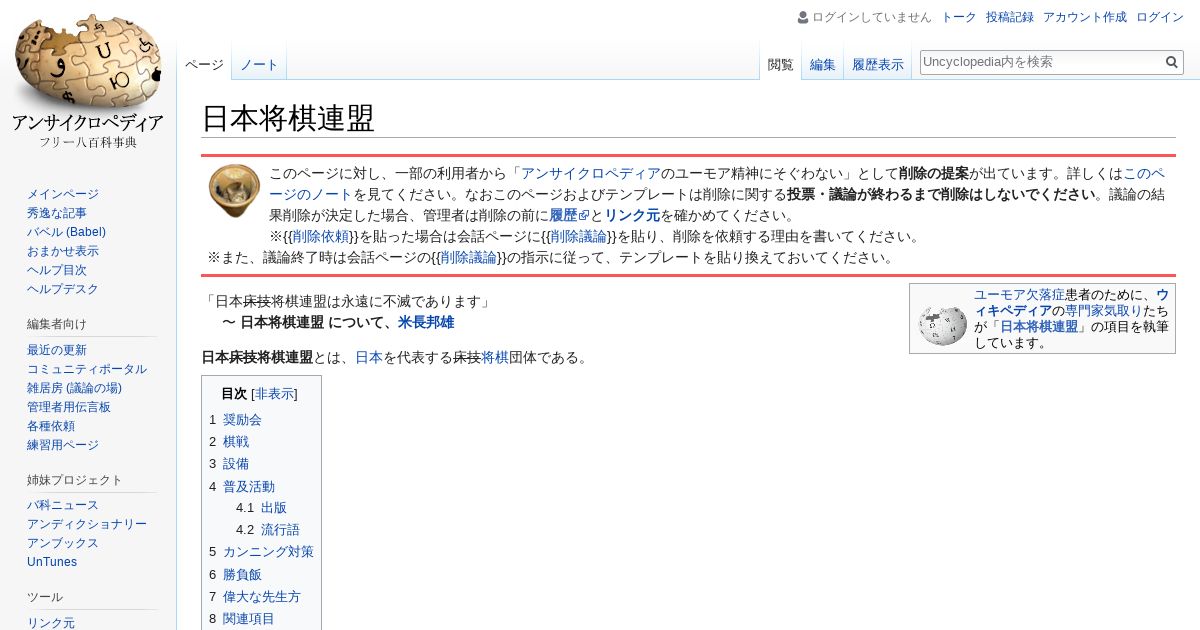The height and width of the screenshot is (630, 1200).
Task: Jump to contents section 普及活動
Action: click(x=249, y=487)
